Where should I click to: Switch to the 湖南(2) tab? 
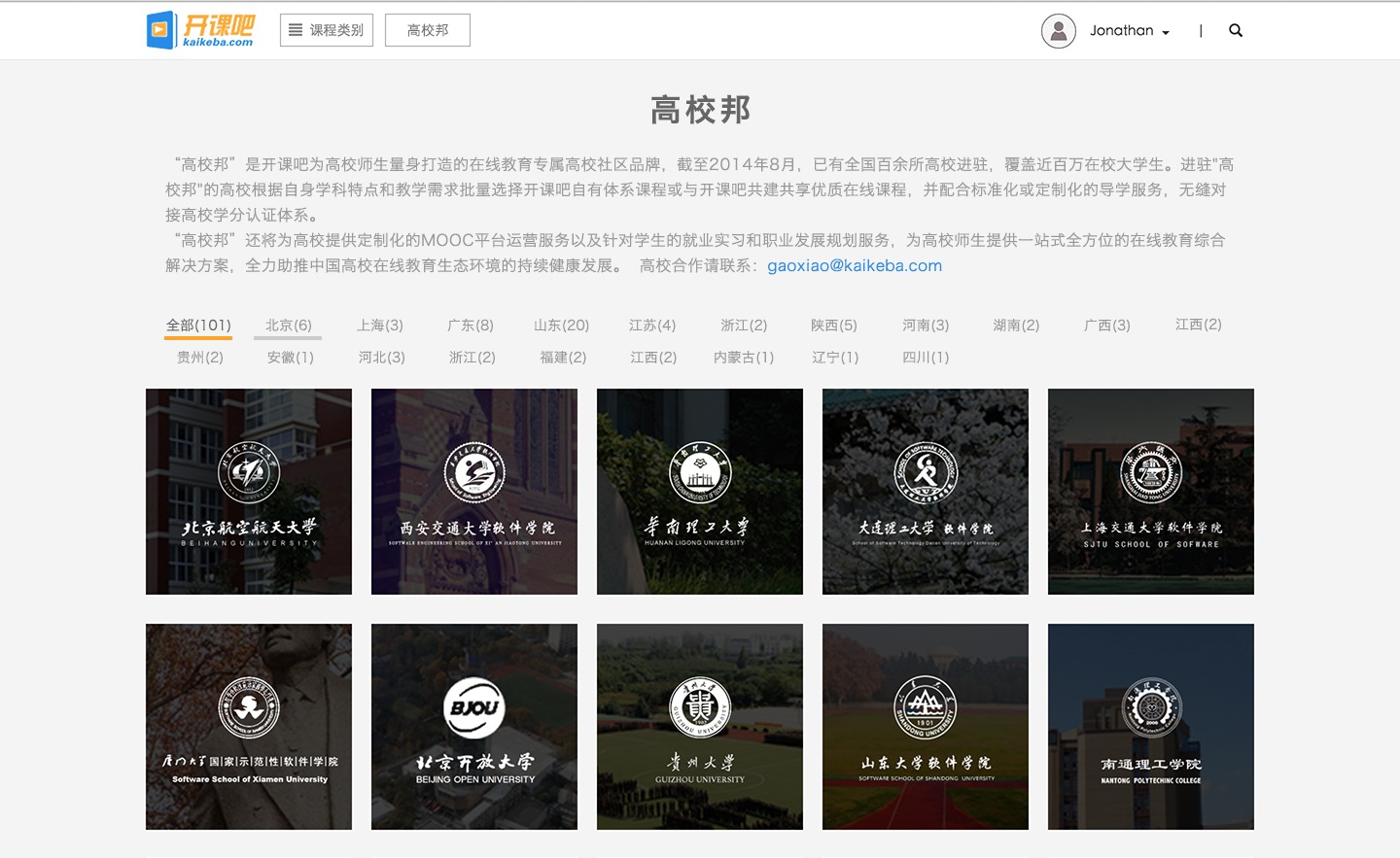click(1016, 326)
